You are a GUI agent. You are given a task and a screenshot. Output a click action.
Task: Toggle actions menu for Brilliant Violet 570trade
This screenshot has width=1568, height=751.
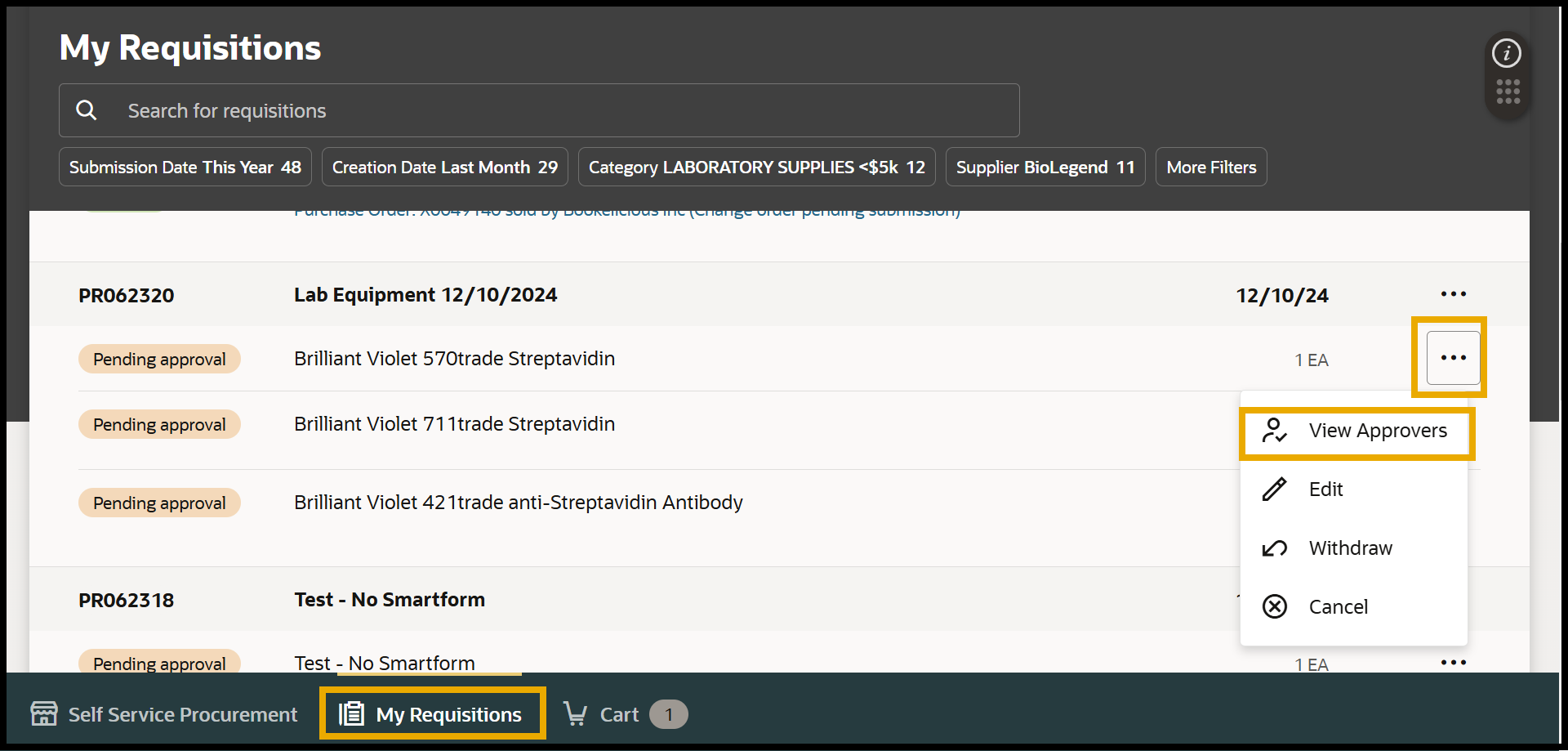(x=1453, y=358)
